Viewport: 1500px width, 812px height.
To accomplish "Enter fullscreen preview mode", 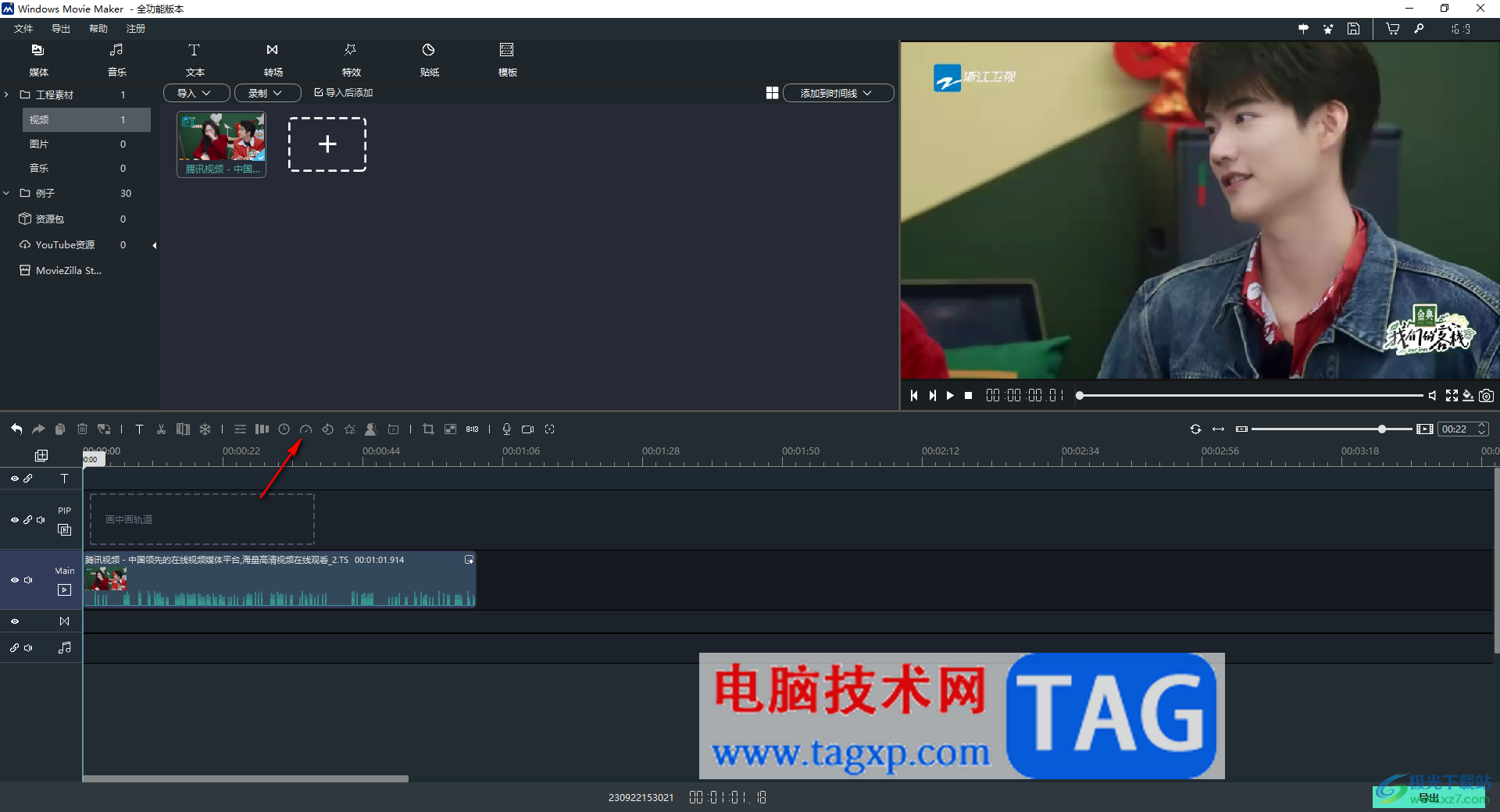I will [1452, 396].
